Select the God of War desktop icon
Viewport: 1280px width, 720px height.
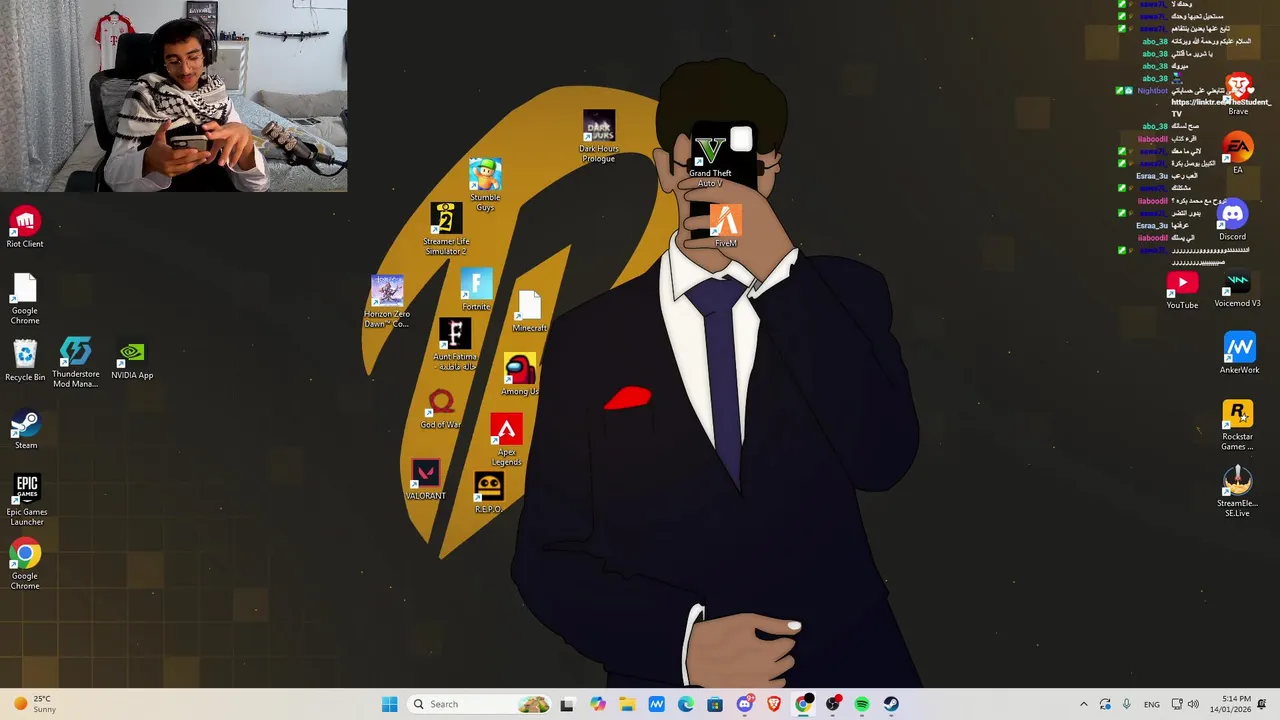(441, 409)
